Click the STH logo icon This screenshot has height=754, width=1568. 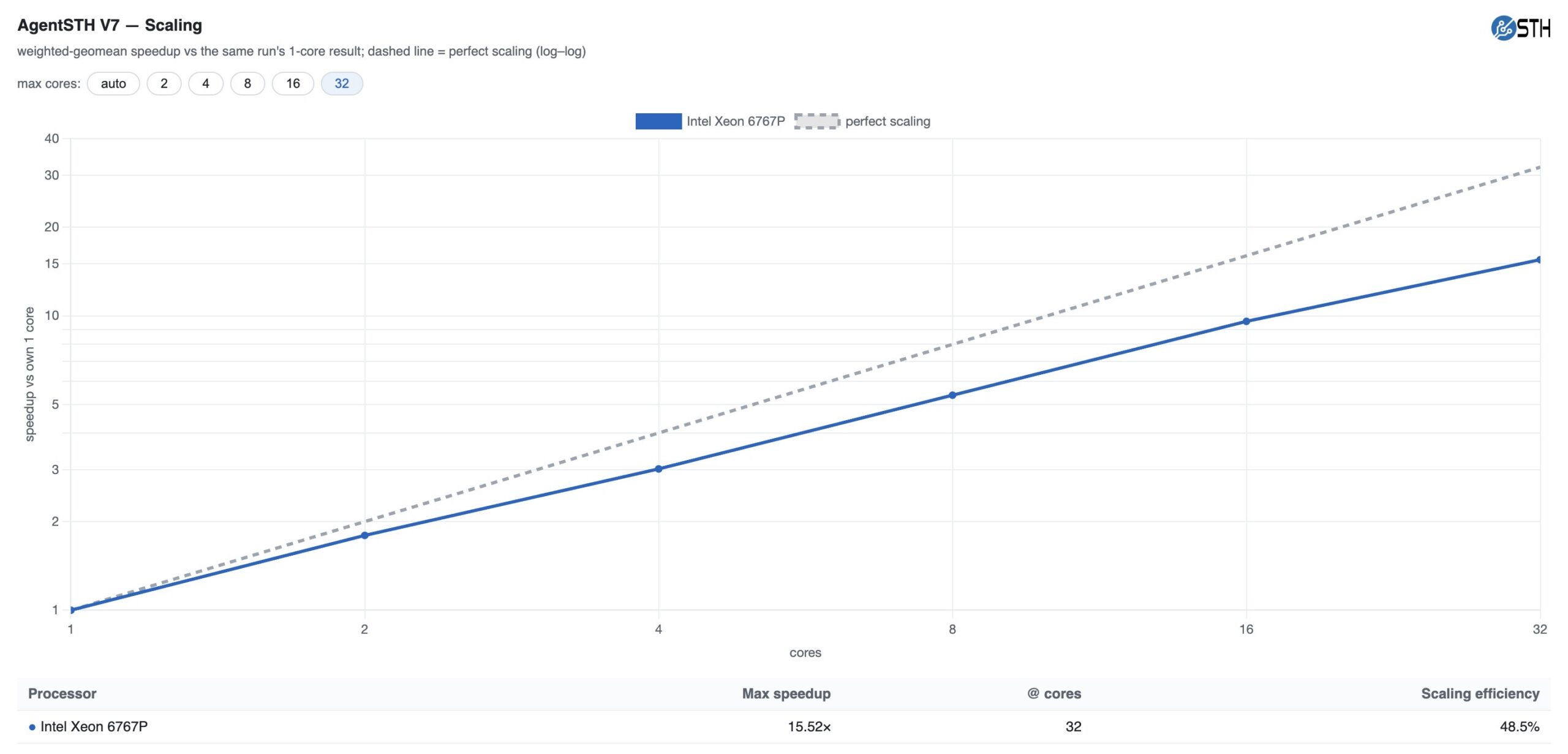click(1520, 28)
